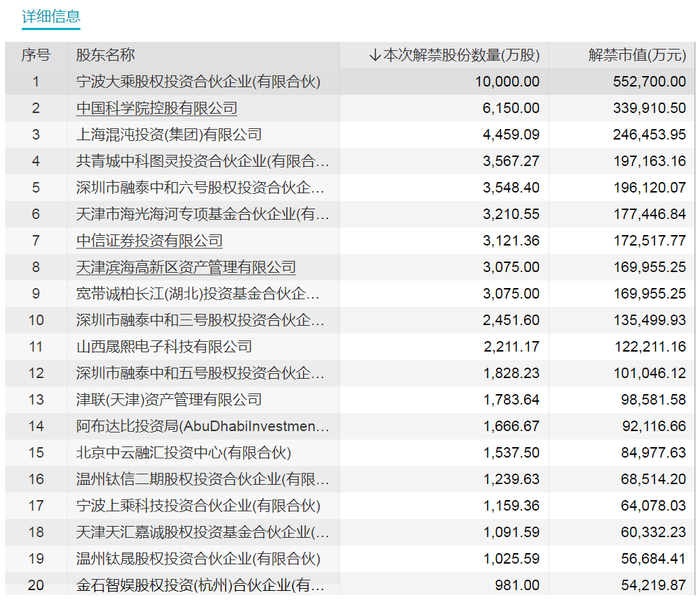Image resolution: width=700 pixels, height=602 pixels.
Task: Select shareholder 宽带诚柏长江(湖北)投资基金
Action: click(x=198, y=293)
